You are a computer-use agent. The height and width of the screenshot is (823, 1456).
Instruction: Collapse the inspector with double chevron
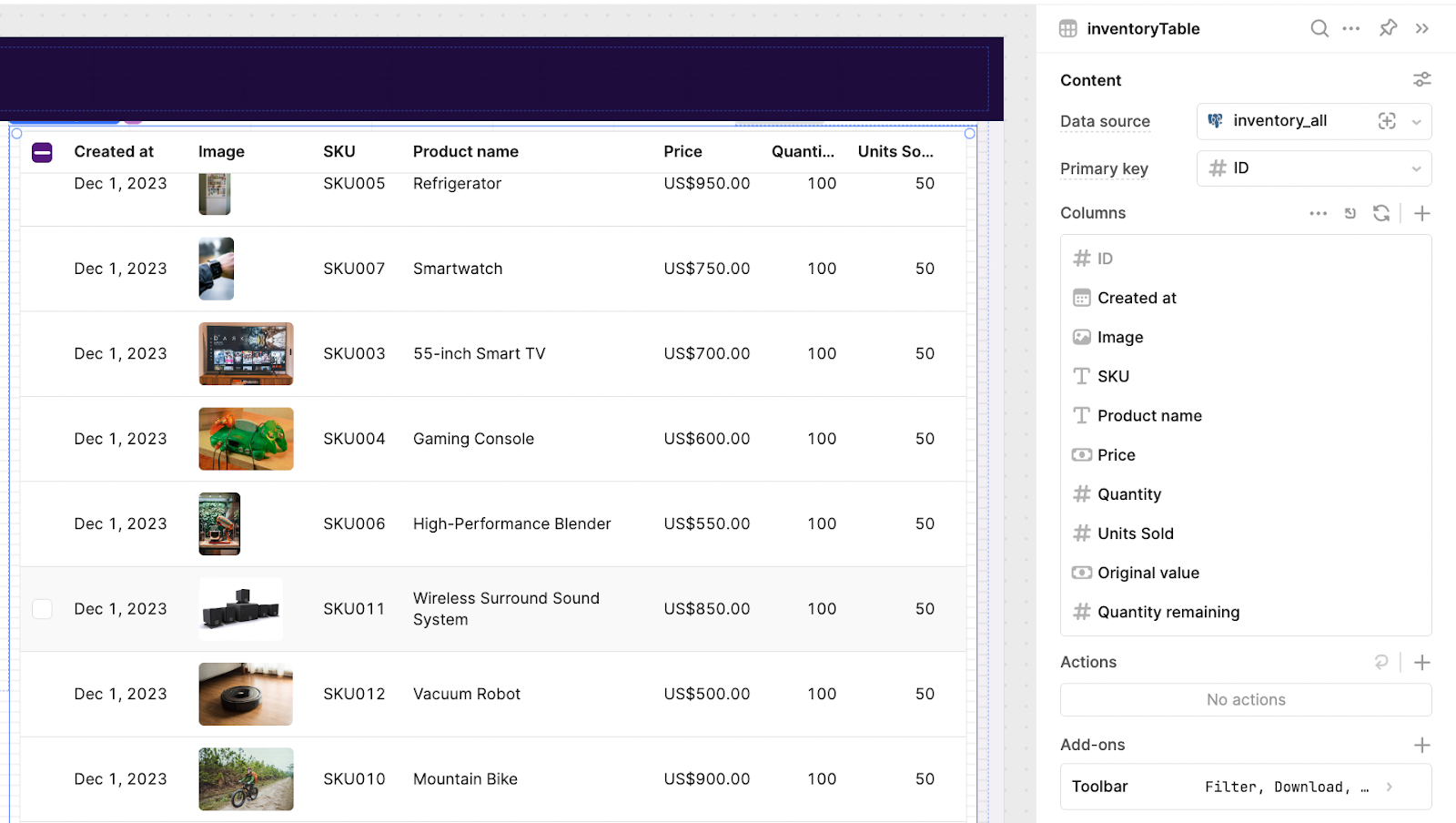1422,28
